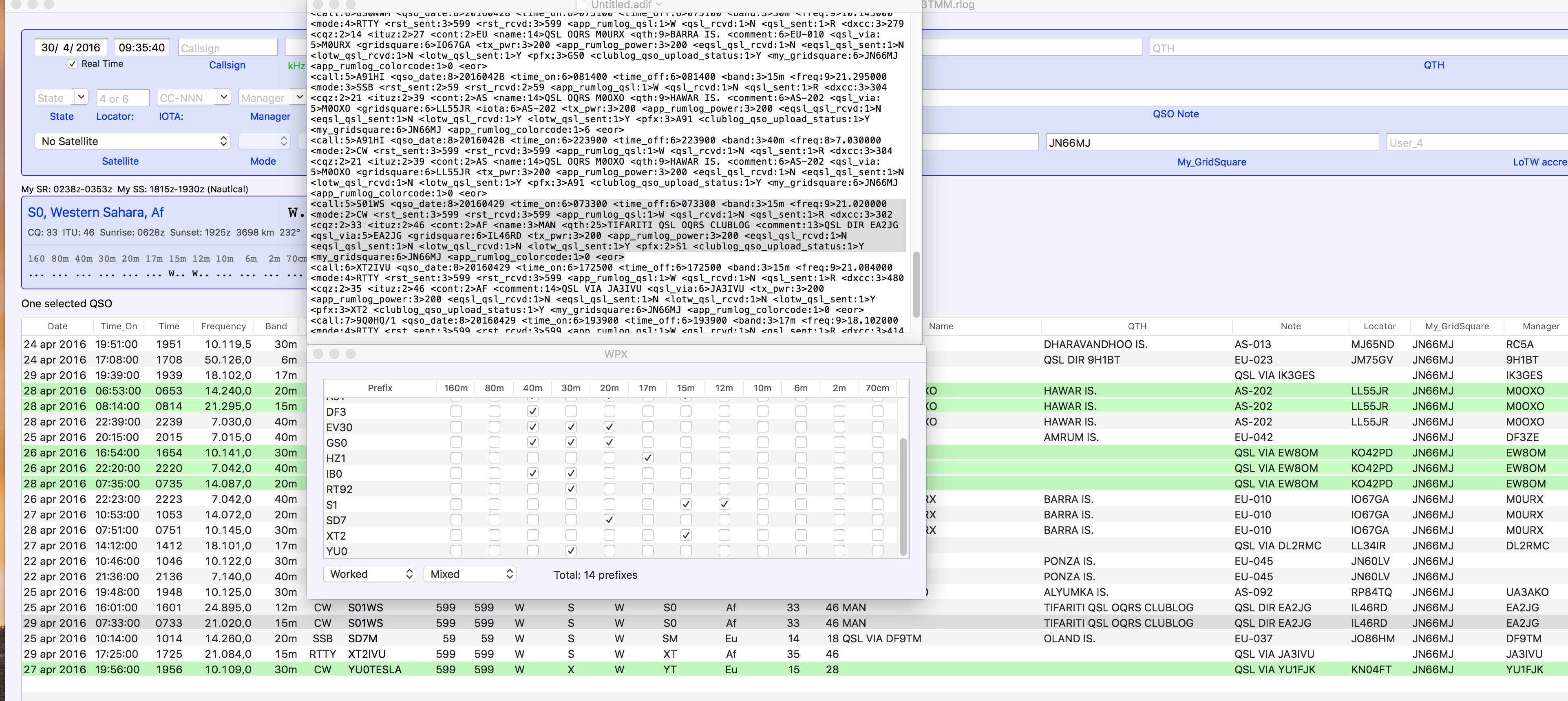Viewport: 1568px width, 701px height.
Task: Click the date field showing 30/ 4/ 2016
Action: (71, 47)
